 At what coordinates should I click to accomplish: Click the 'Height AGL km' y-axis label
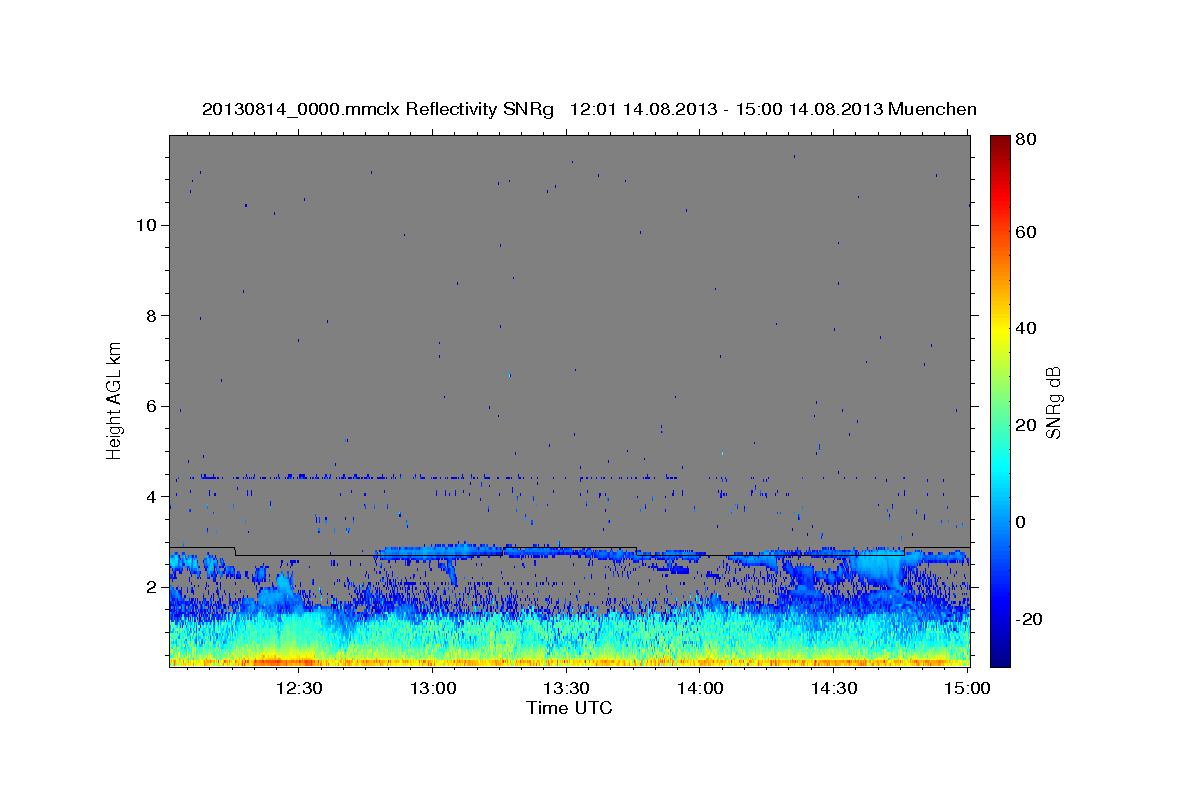(115, 401)
